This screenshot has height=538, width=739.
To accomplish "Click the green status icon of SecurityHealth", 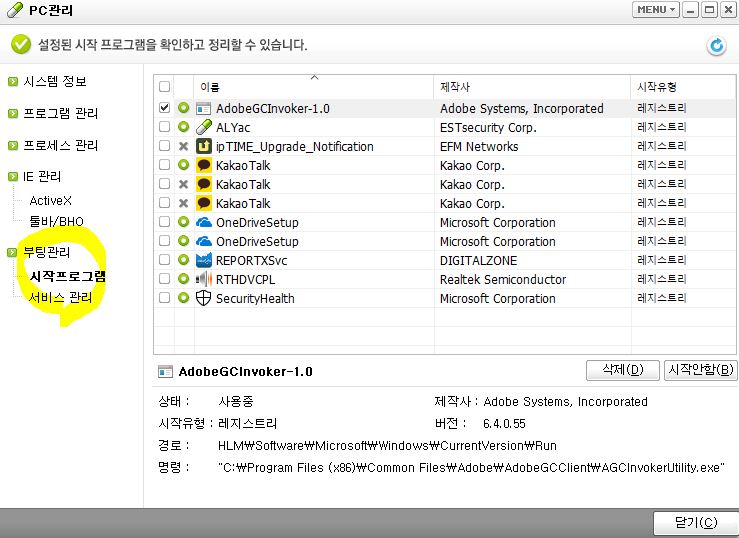I will click(183, 298).
